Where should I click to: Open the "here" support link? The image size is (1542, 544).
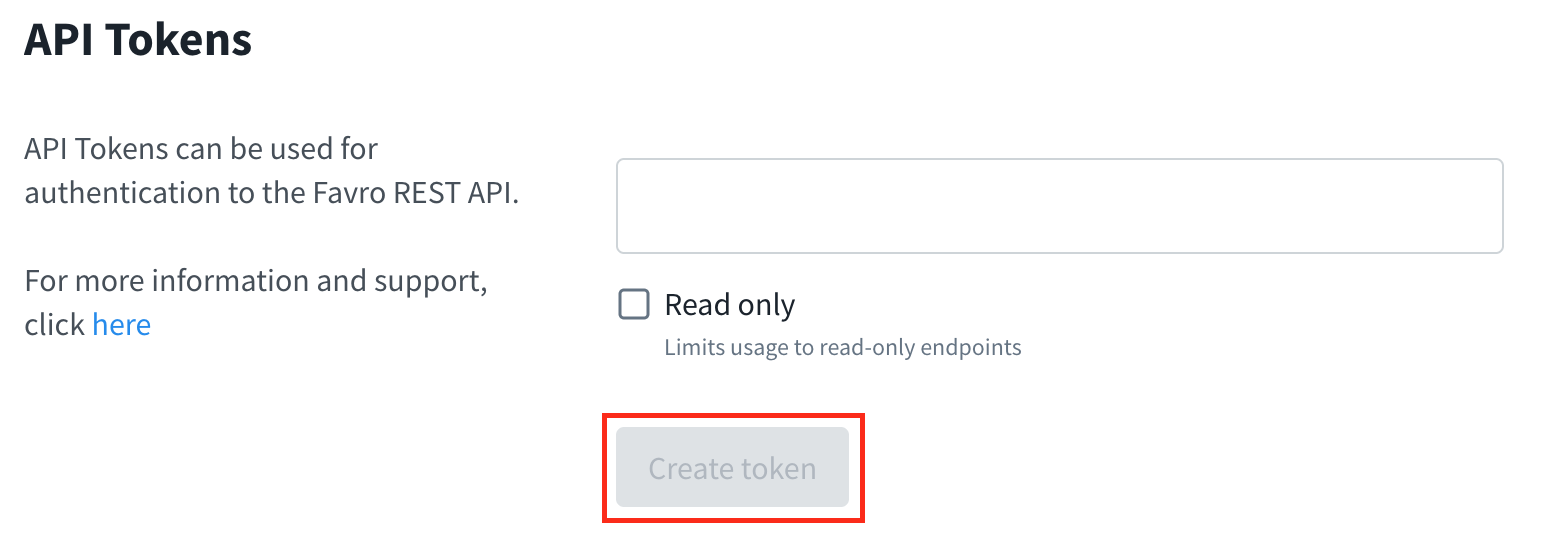[121, 325]
